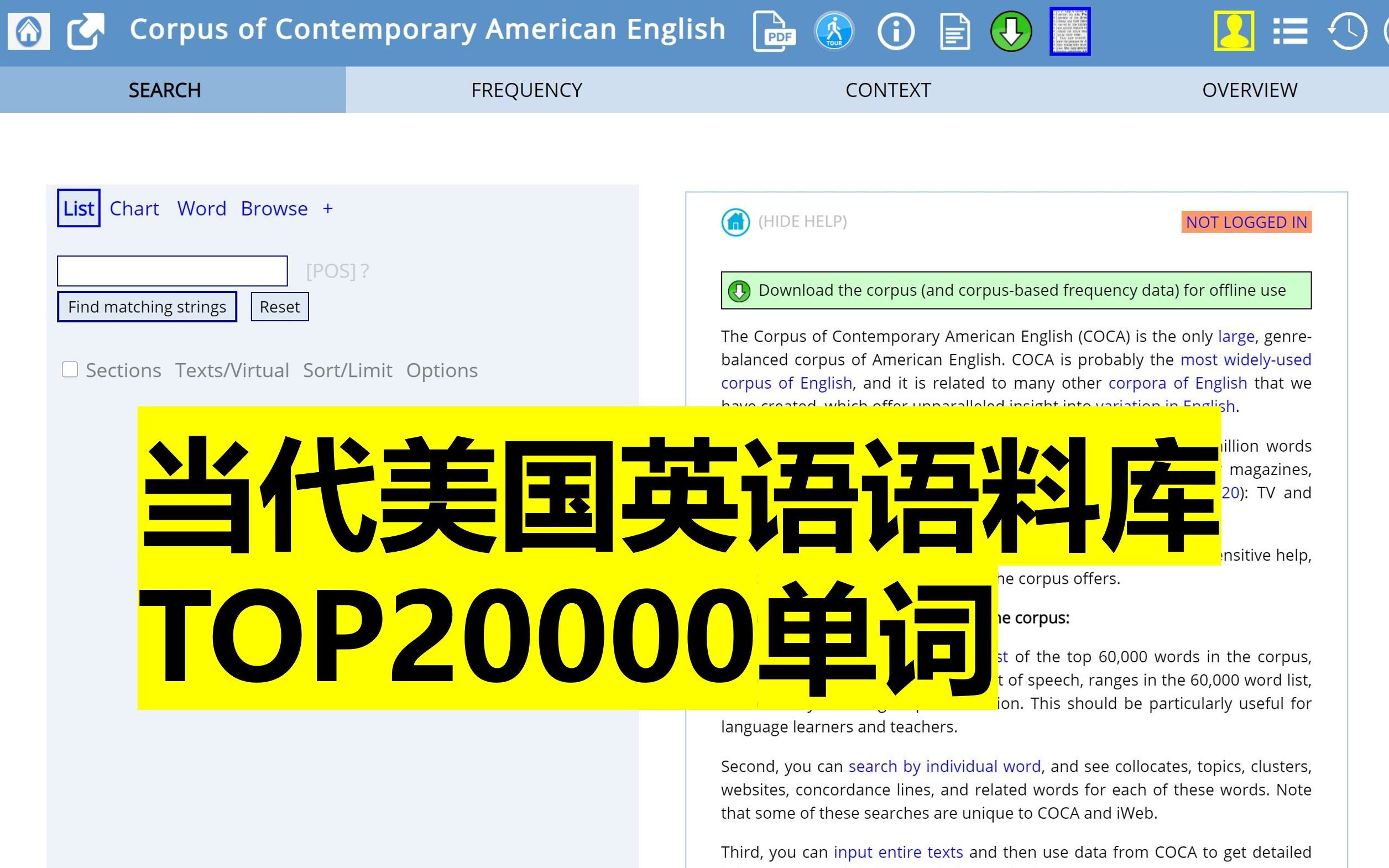This screenshot has width=1389, height=868.
Task: Select the Browse search mode
Action: (x=274, y=208)
